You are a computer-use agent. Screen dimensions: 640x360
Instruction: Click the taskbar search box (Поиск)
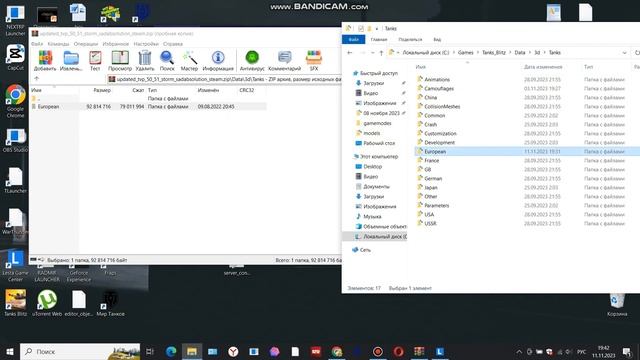pos(80,351)
